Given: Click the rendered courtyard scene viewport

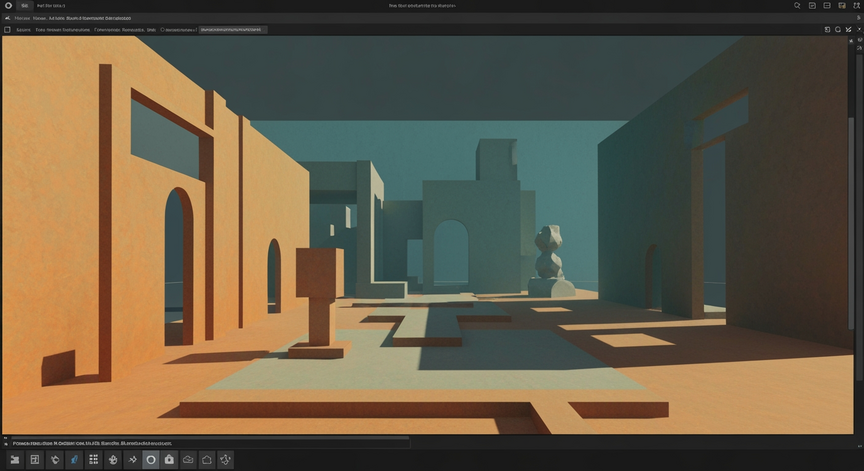Looking at the screenshot, I should 428,235.
